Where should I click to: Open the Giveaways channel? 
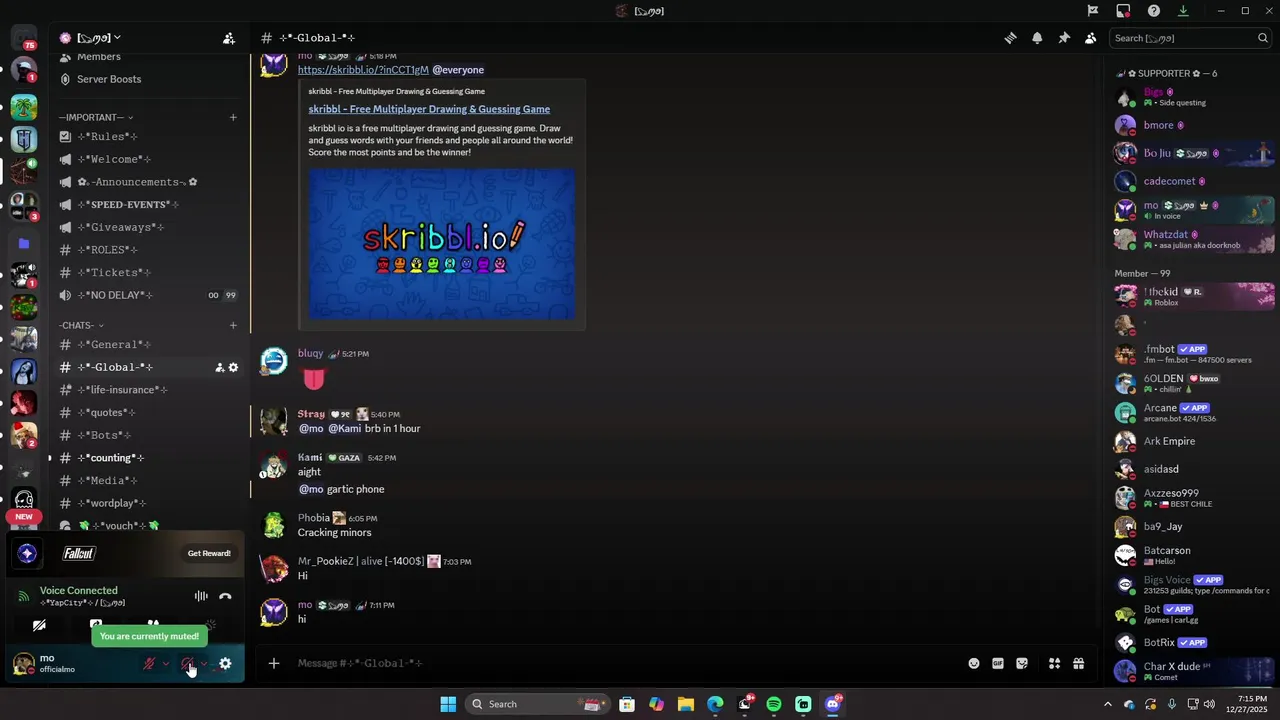point(148,227)
